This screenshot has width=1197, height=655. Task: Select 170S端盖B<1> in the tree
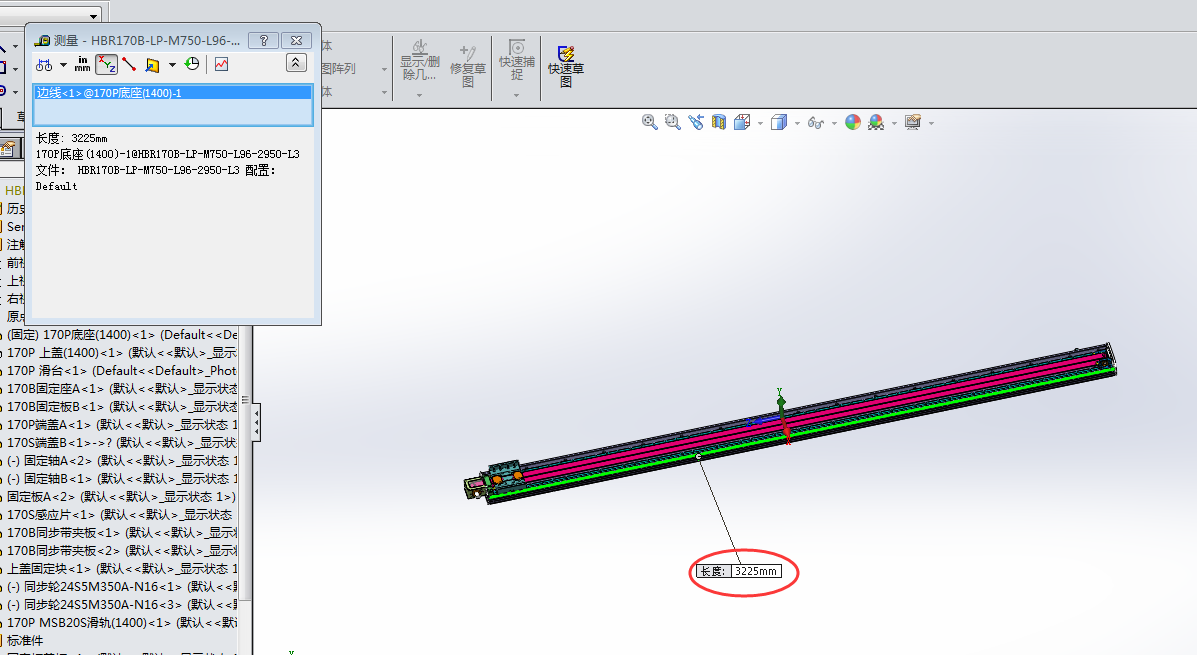click(x=122, y=443)
